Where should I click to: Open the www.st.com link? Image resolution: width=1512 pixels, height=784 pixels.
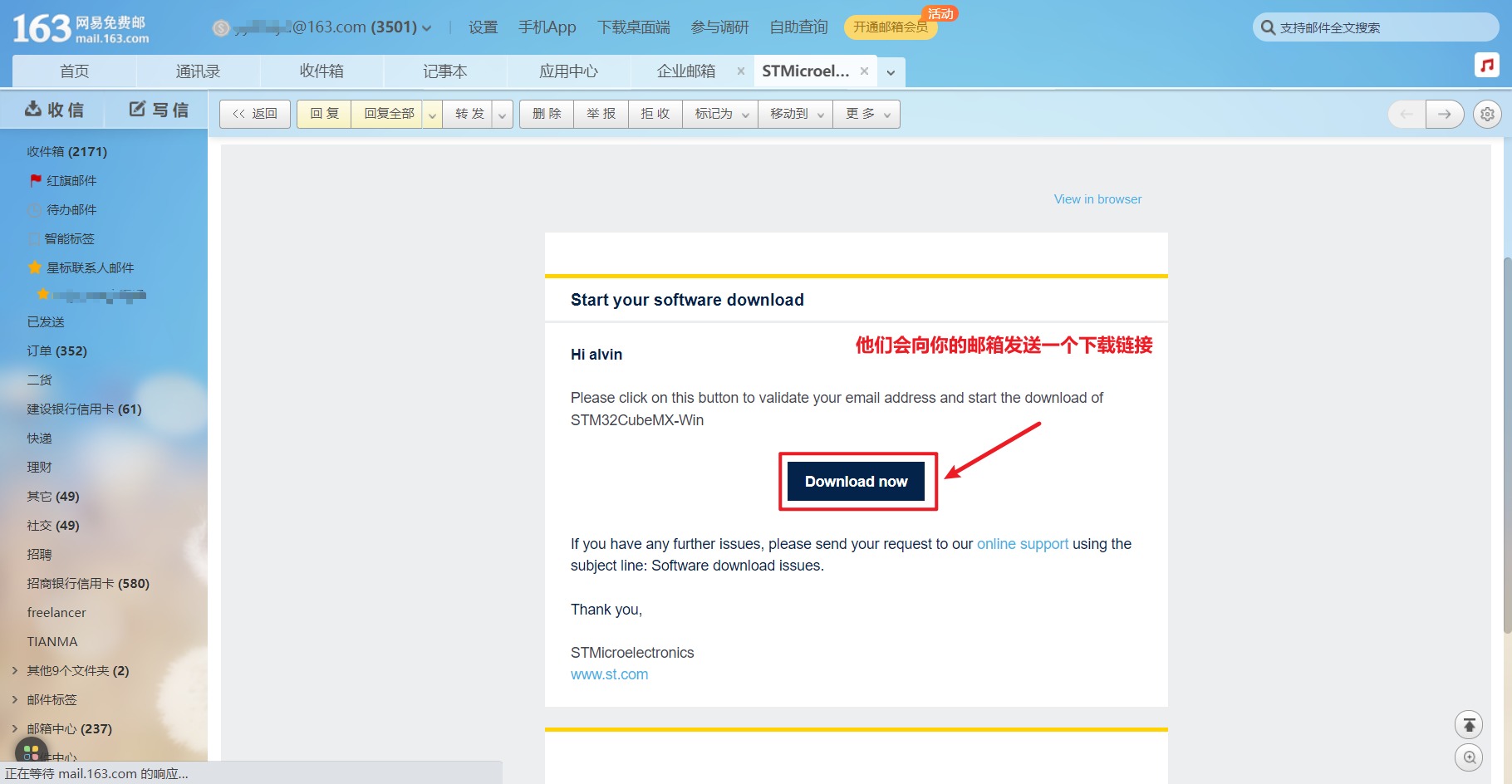click(x=609, y=674)
